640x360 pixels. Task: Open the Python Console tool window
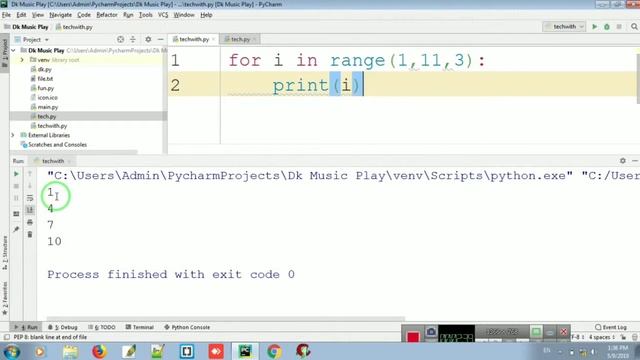pos(187,327)
